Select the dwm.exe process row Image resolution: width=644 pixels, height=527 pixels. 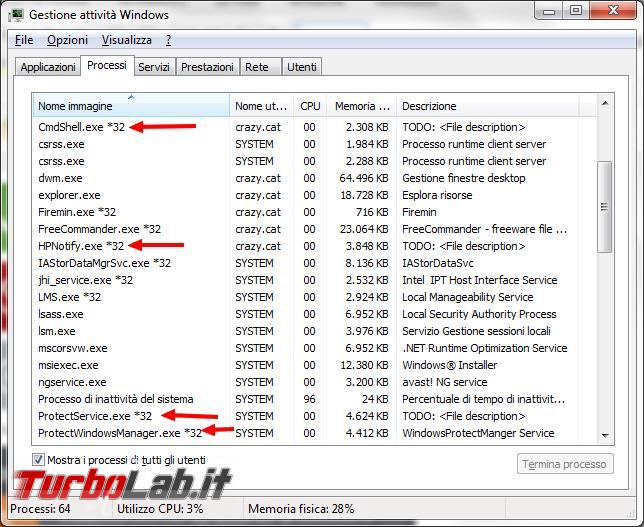tap(314, 178)
